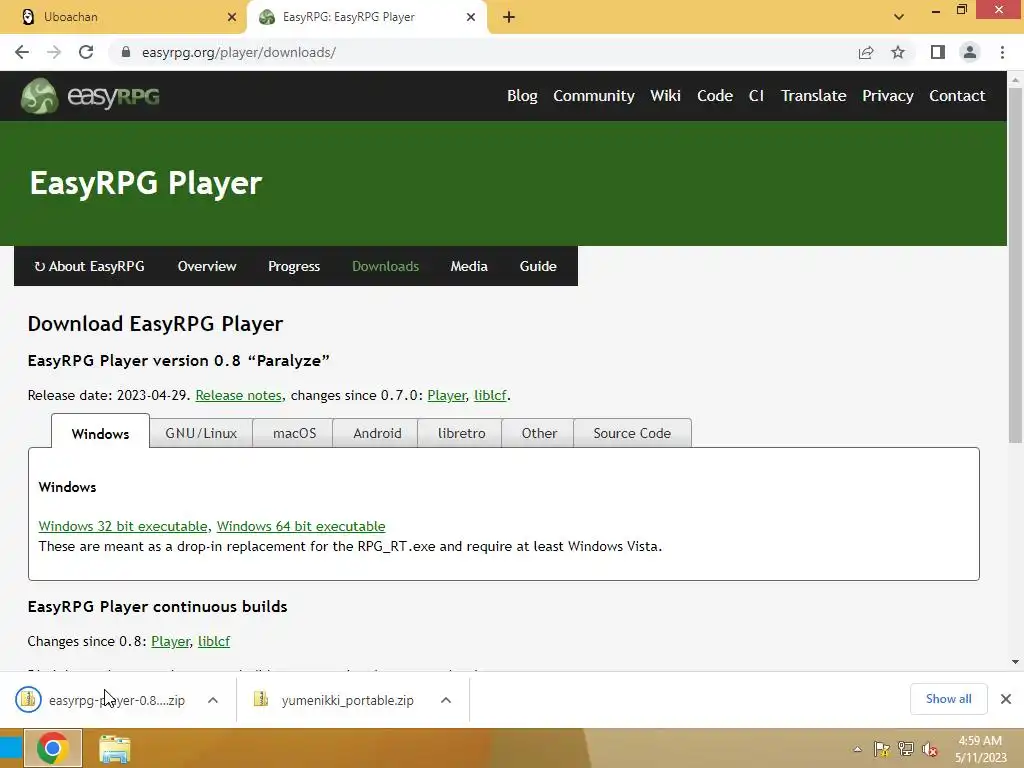Open Chrome three-dot menu
The image size is (1024, 768).
[x=1002, y=52]
